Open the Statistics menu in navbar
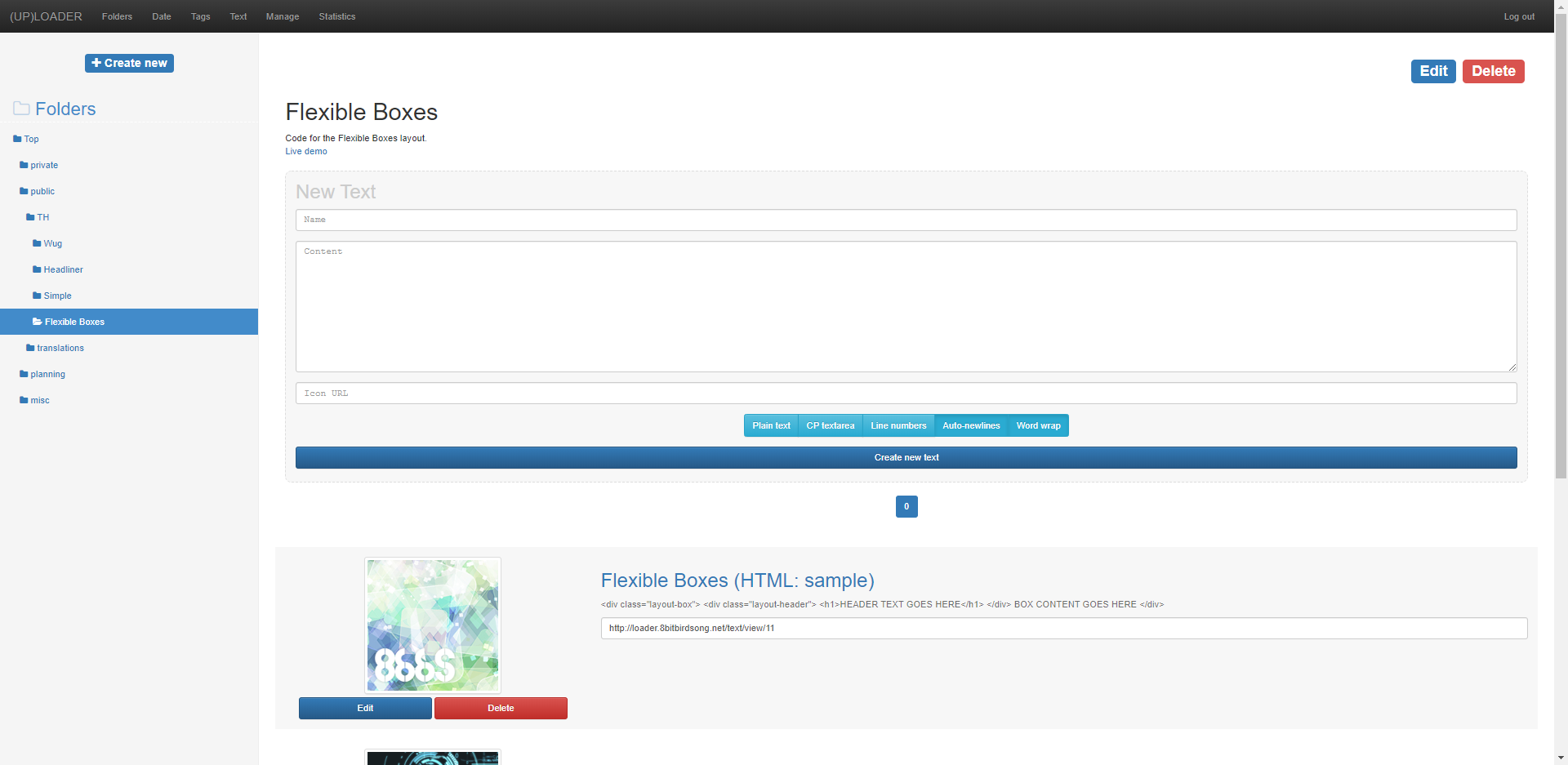The image size is (1568, 765). pyautogui.click(x=336, y=16)
